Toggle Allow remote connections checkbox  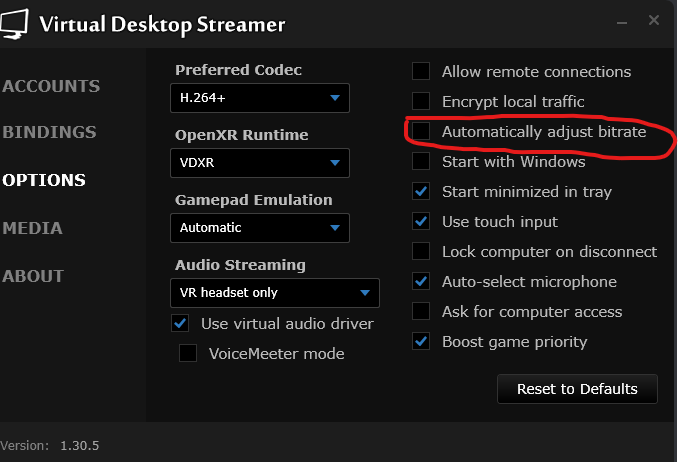coord(422,71)
